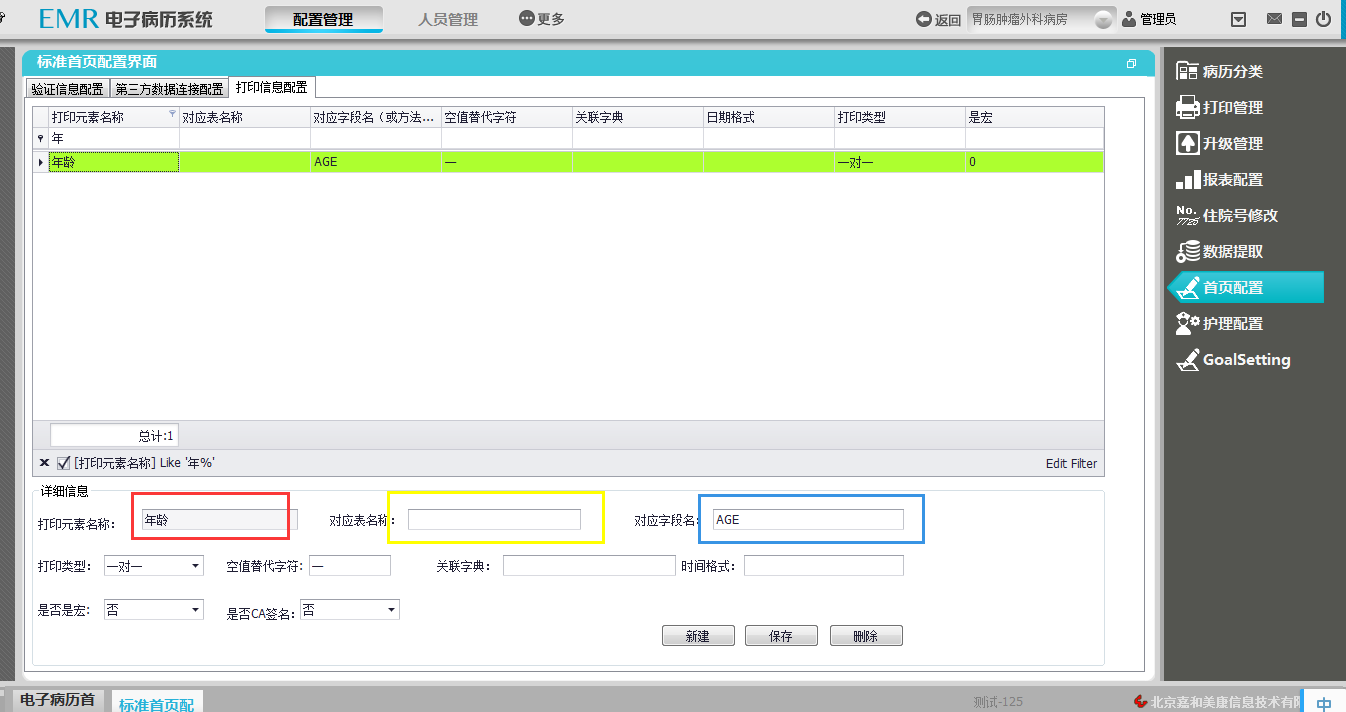Click the top bar down-arrow box icon
The width and height of the screenshot is (1346, 712).
(x=1238, y=19)
